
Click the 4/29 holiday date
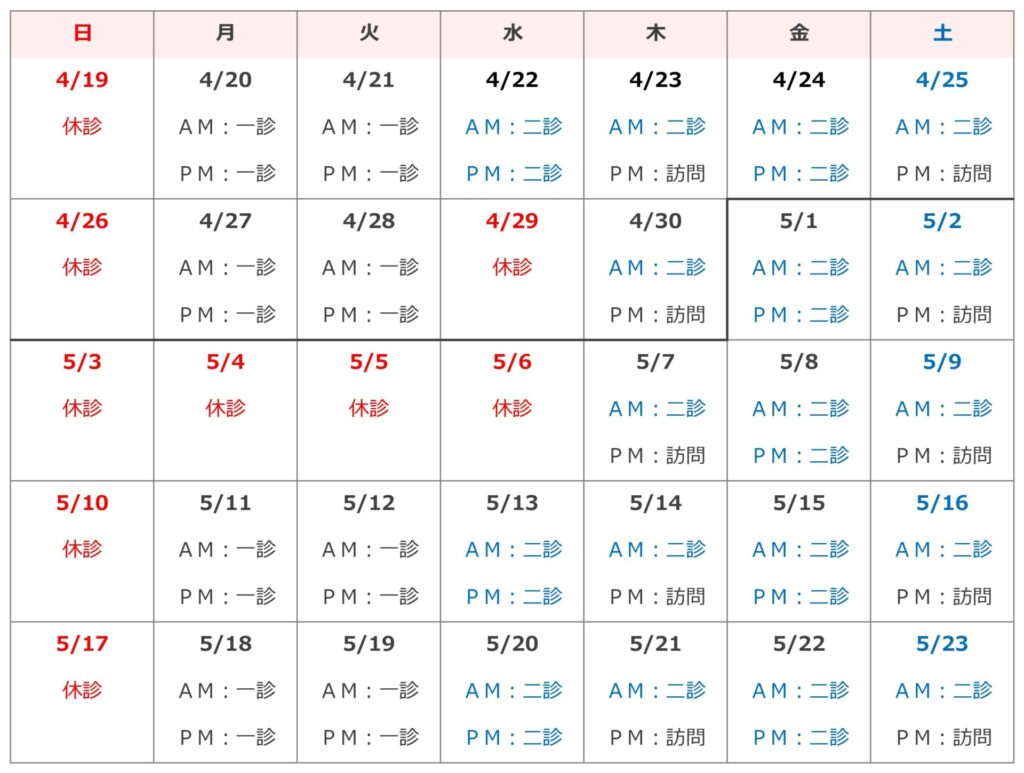pos(512,221)
